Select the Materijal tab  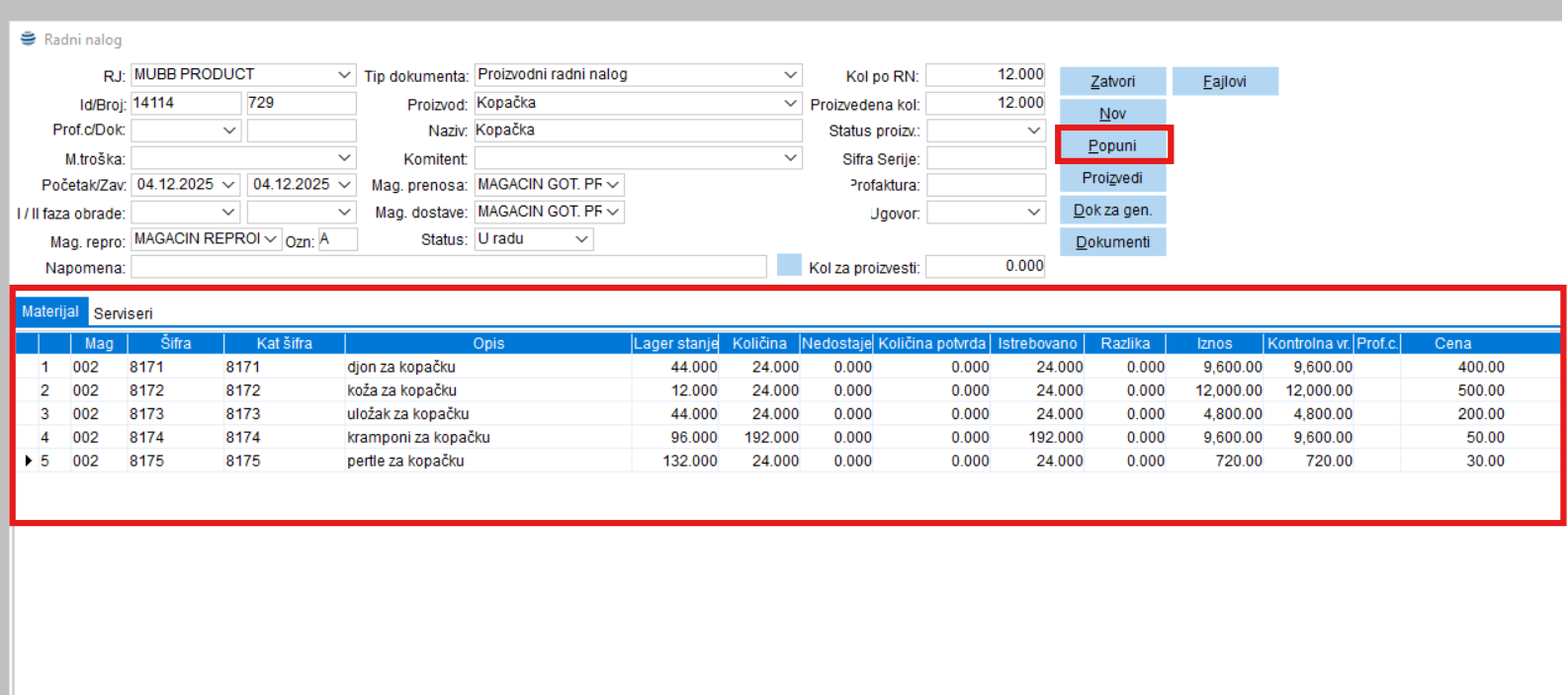(50, 311)
